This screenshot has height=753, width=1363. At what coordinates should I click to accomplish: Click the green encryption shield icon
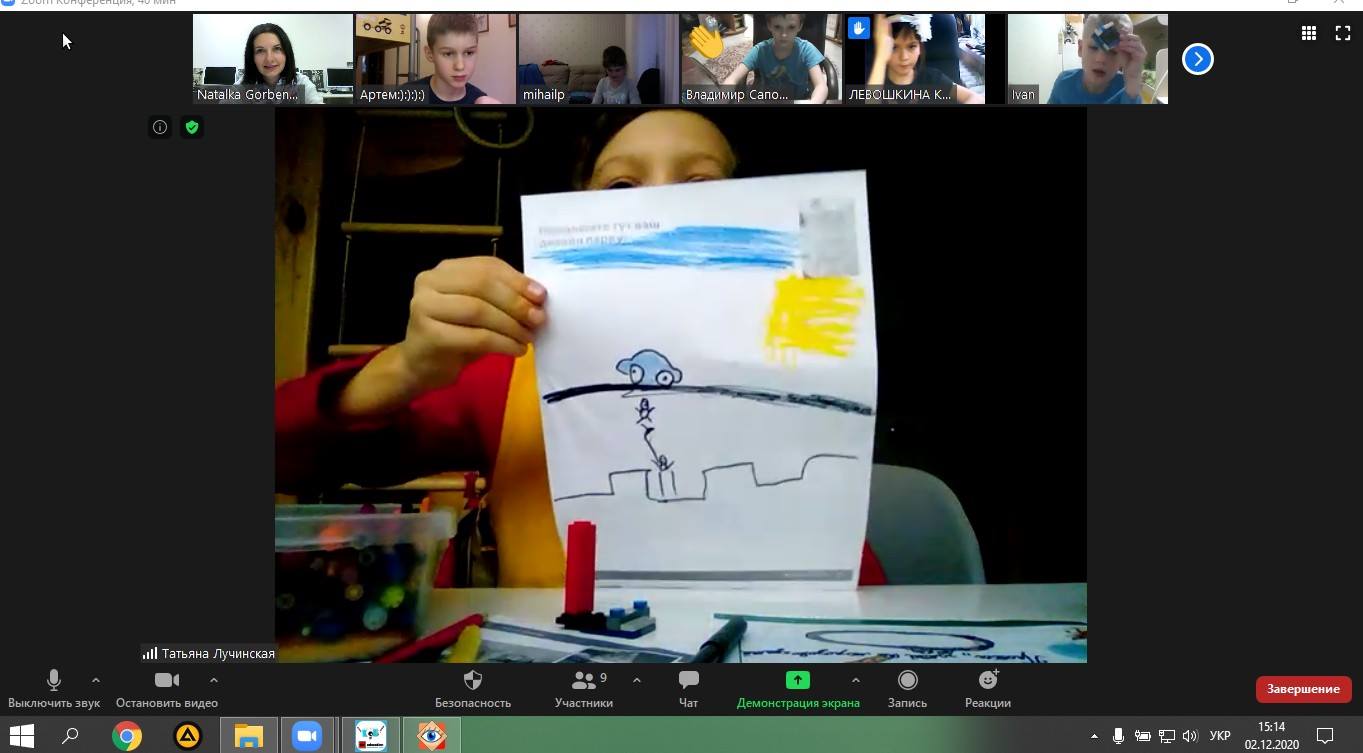(x=192, y=127)
